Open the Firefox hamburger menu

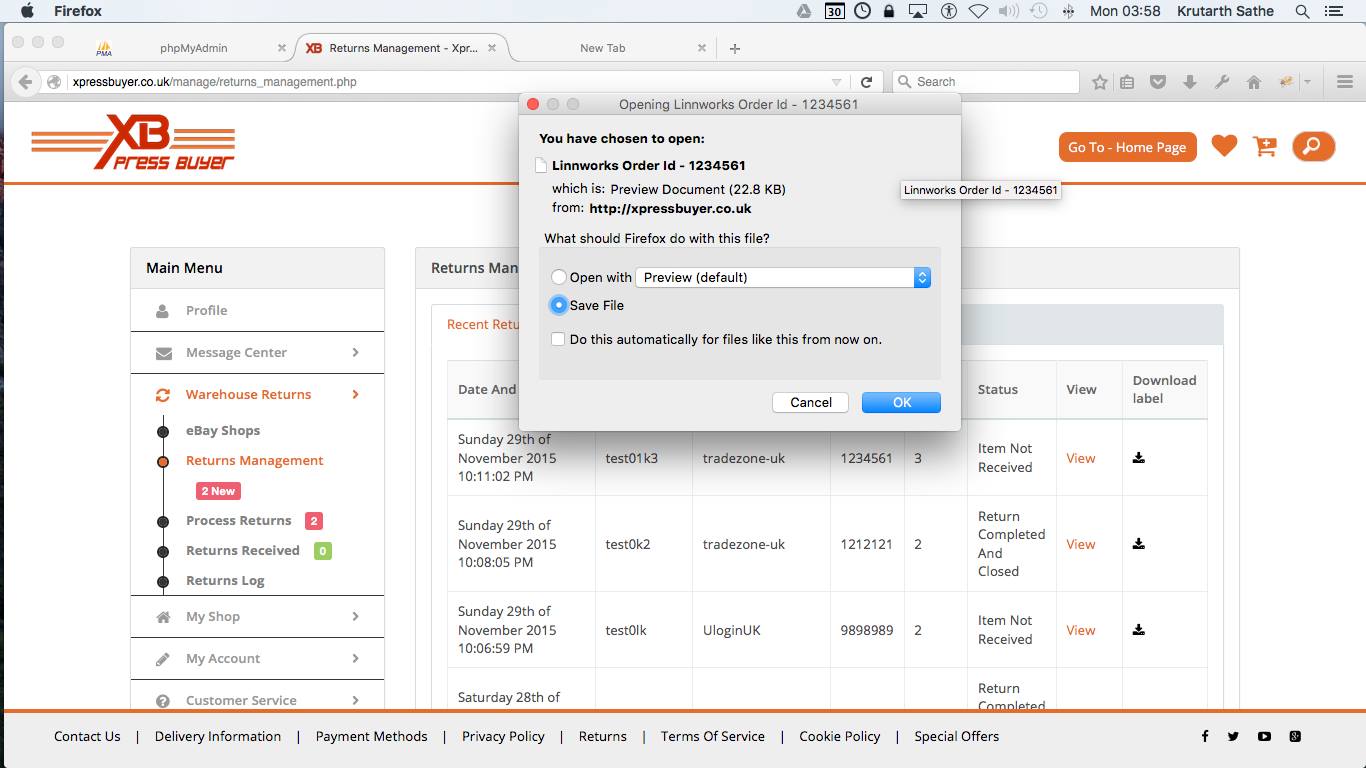1345,82
